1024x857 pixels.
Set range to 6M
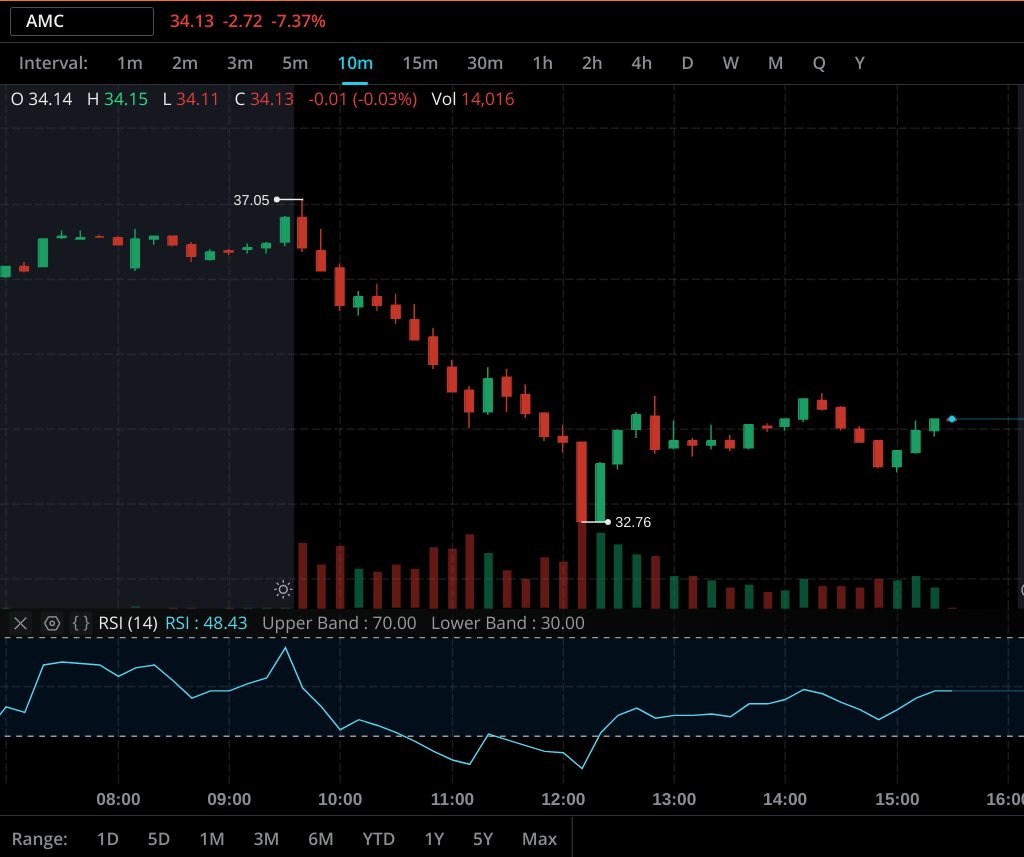pos(320,839)
